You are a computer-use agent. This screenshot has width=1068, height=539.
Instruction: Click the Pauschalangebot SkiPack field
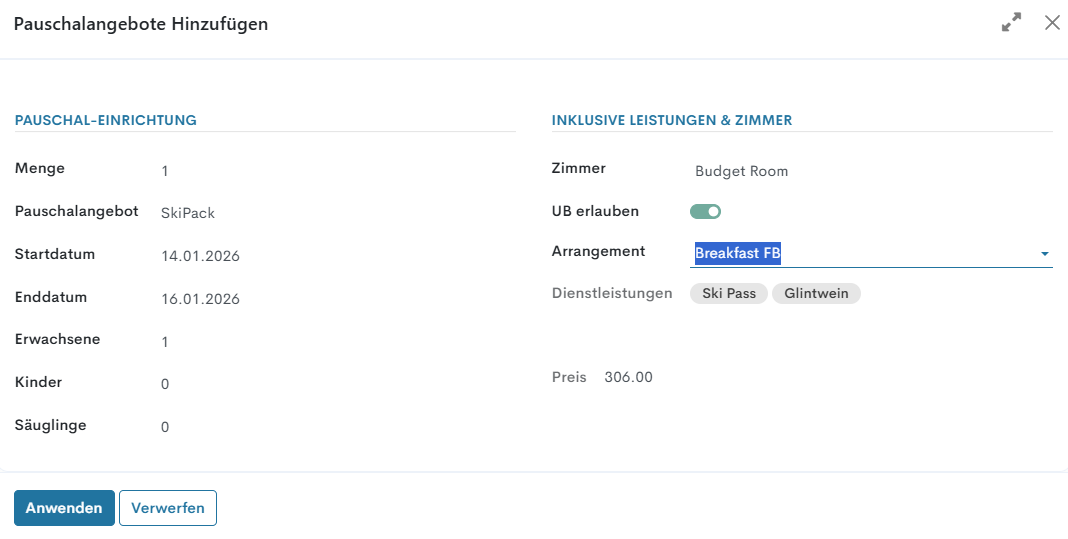click(188, 213)
